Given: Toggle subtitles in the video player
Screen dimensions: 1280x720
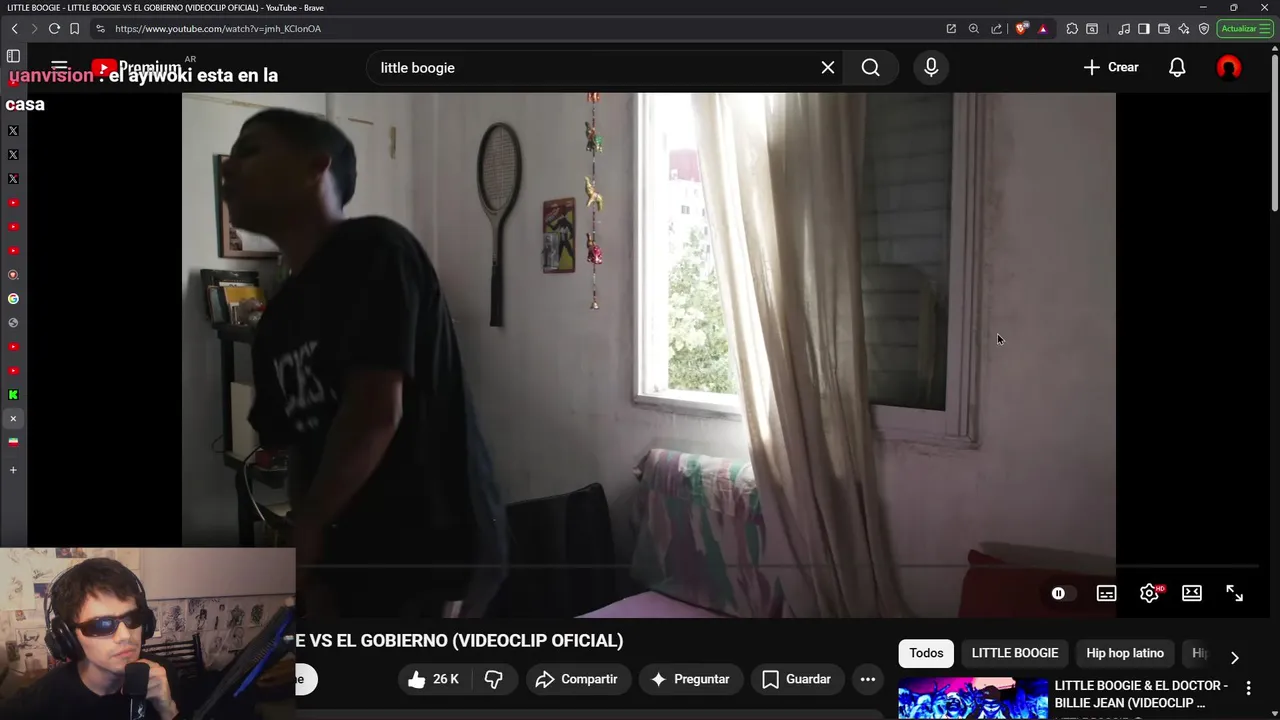Looking at the screenshot, I should (x=1106, y=594).
